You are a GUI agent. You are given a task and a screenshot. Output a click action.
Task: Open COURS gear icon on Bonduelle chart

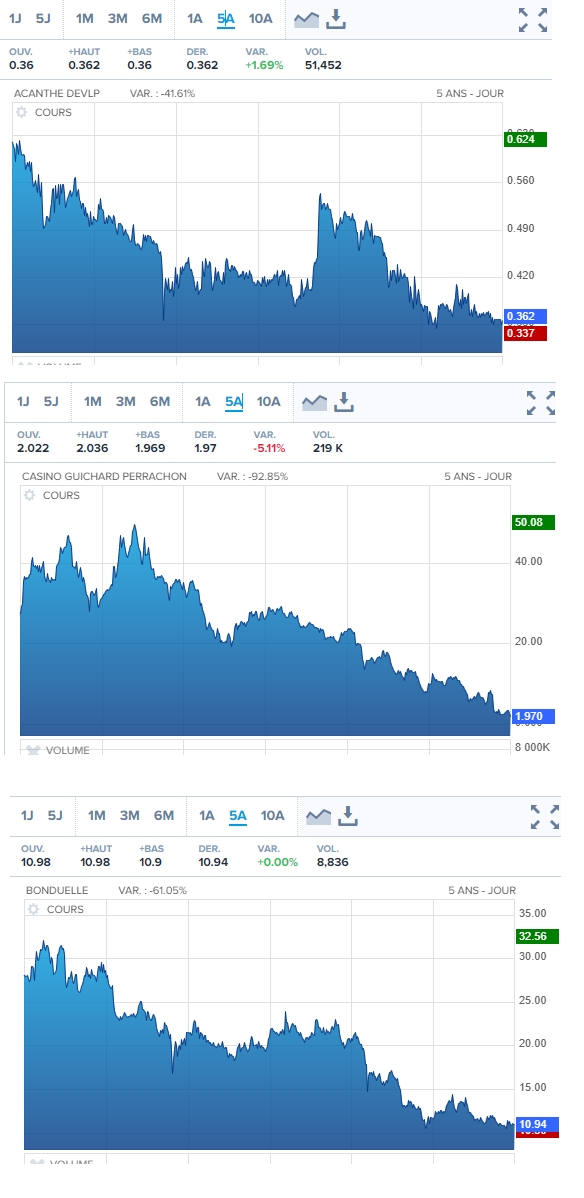click(33, 909)
